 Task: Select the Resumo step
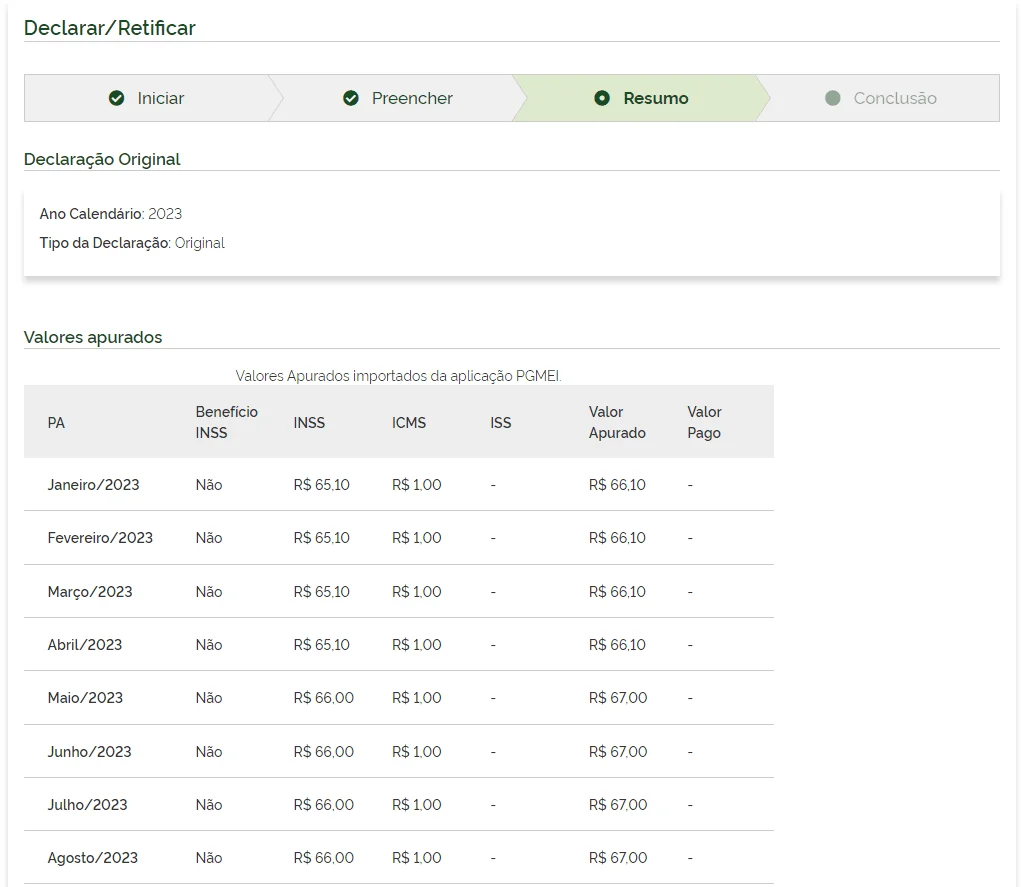point(658,98)
